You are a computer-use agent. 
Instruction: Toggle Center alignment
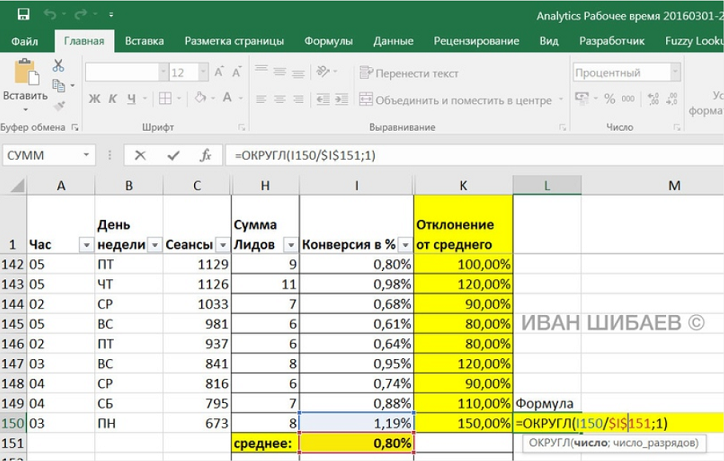[279, 99]
